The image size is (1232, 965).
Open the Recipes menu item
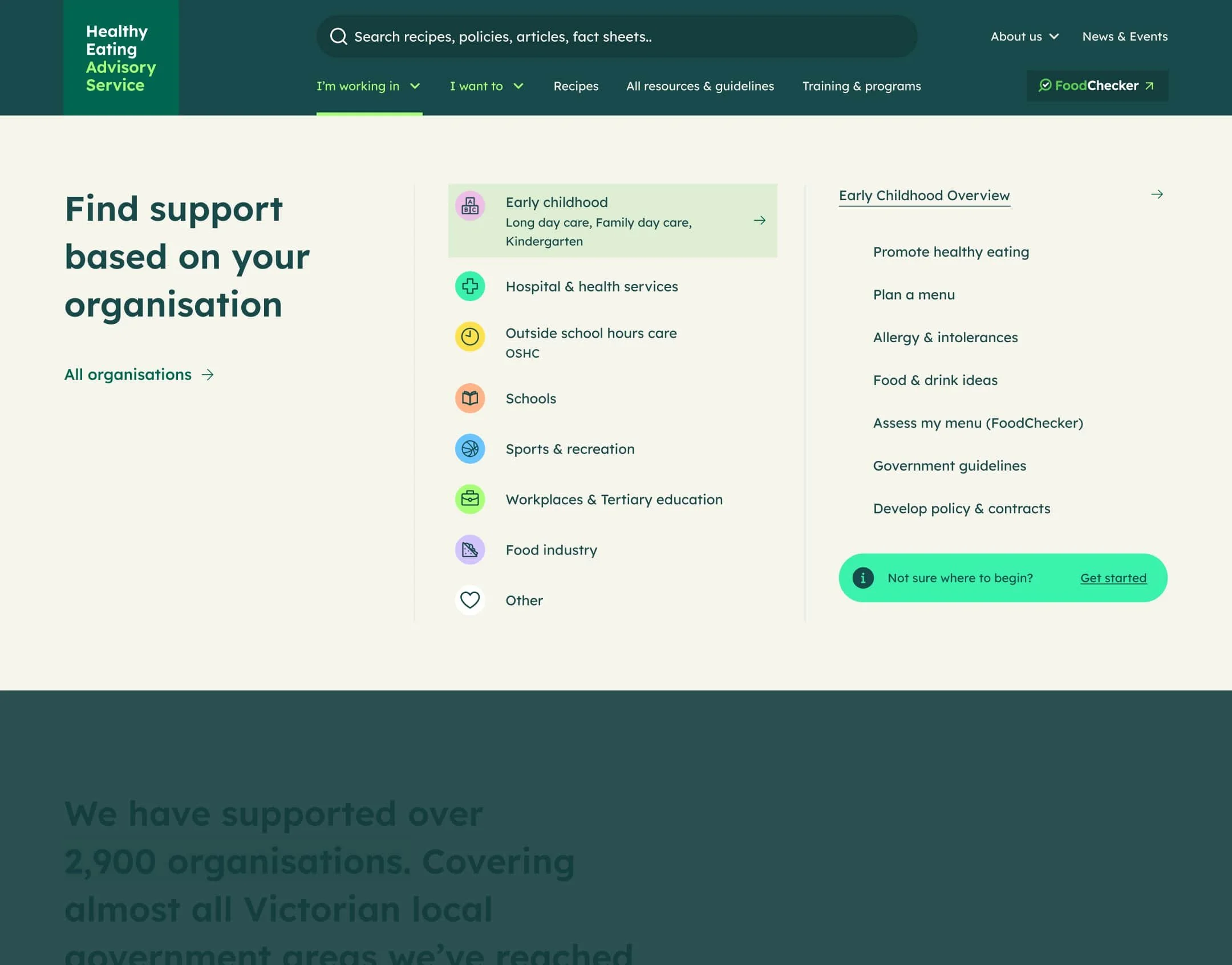pyautogui.click(x=576, y=86)
